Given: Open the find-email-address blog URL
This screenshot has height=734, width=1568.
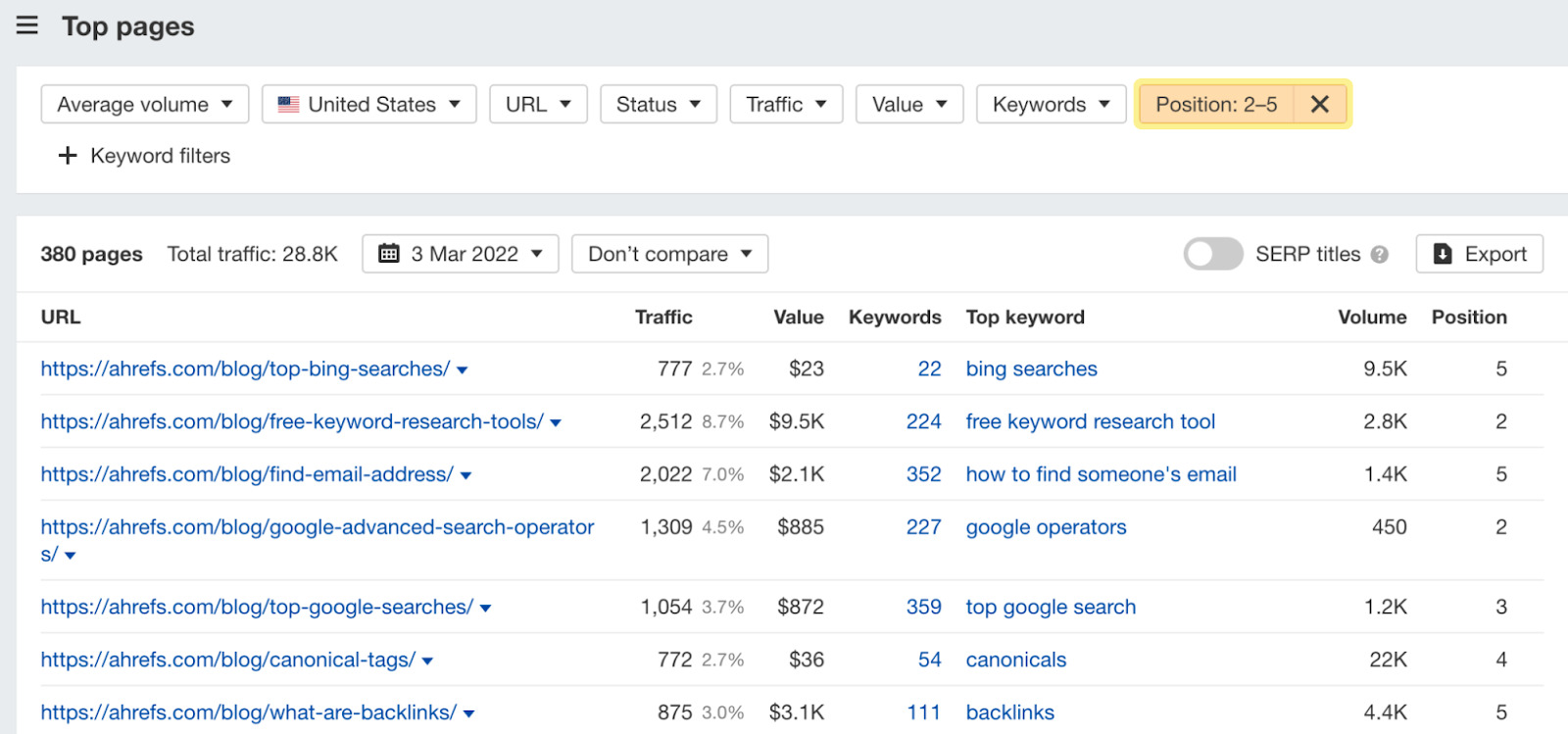Looking at the screenshot, I should (x=247, y=474).
